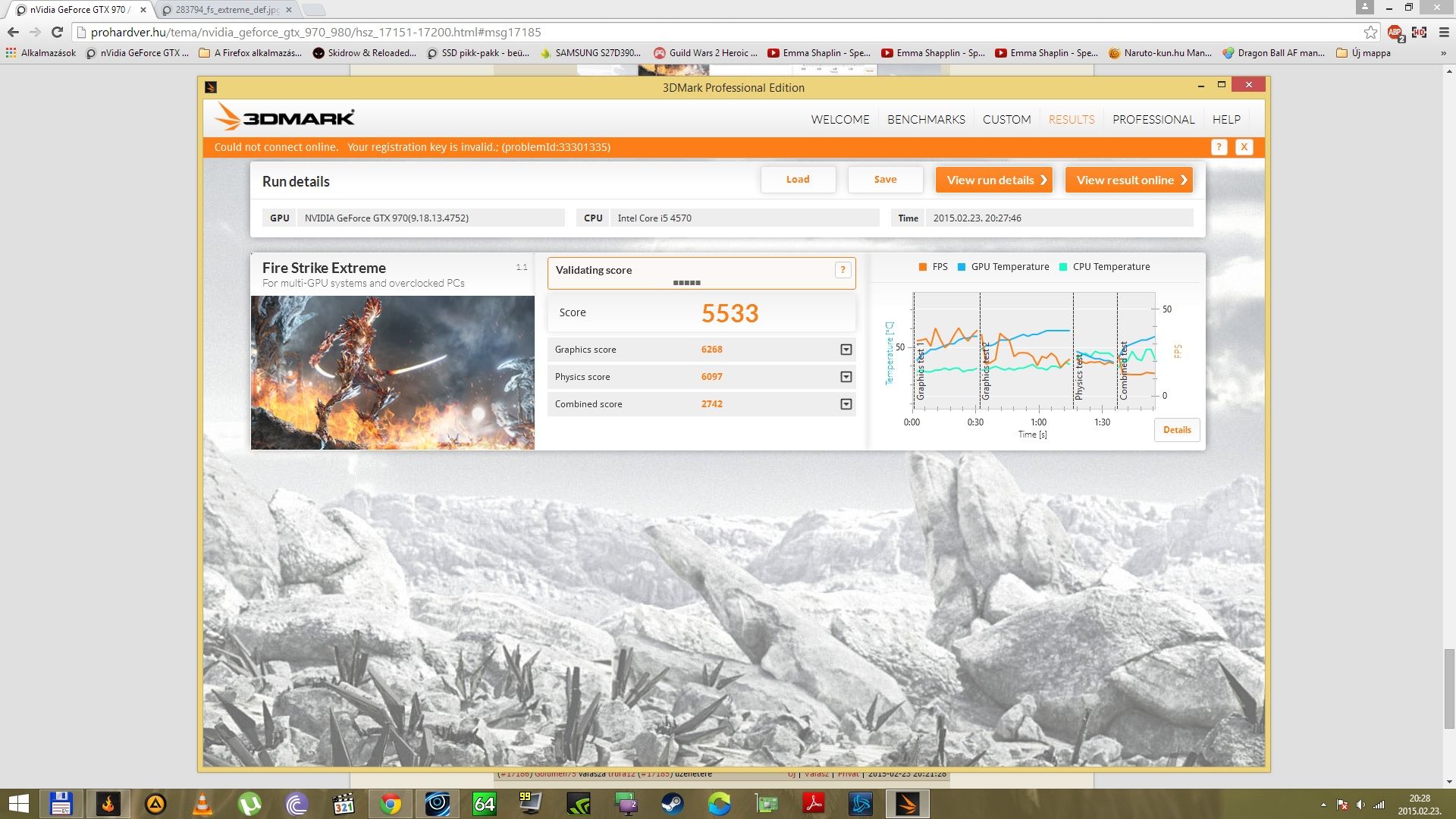Open VLC media player from taskbar
This screenshot has width=1456, height=819.
(x=202, y=804)
